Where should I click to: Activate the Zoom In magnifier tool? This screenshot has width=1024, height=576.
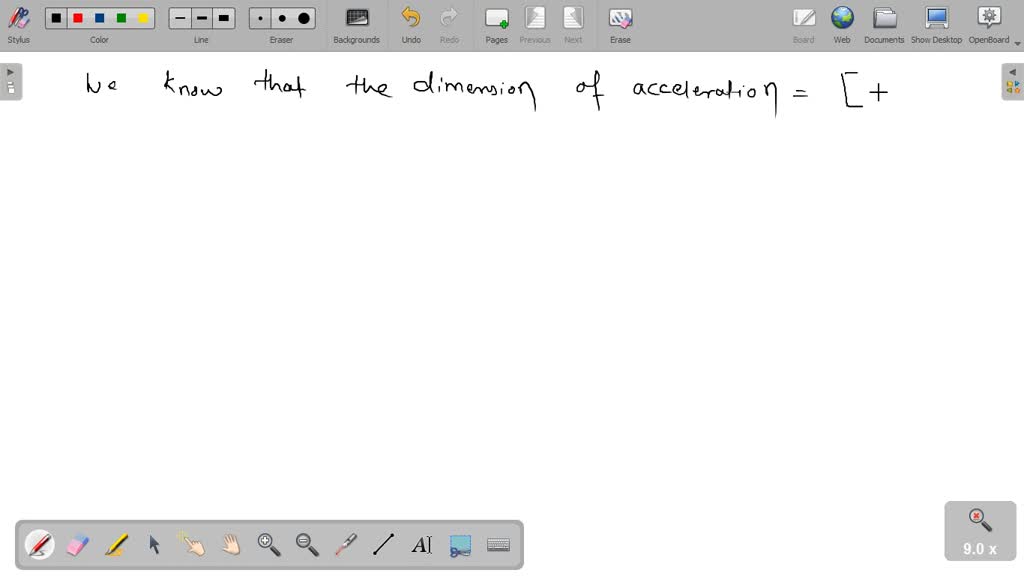coord(269,544)
